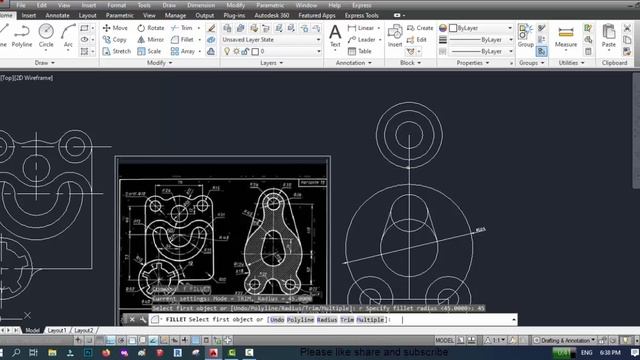Select the Circle drawing tool
Screen dimensions: 640x360
tap(46, 36)
